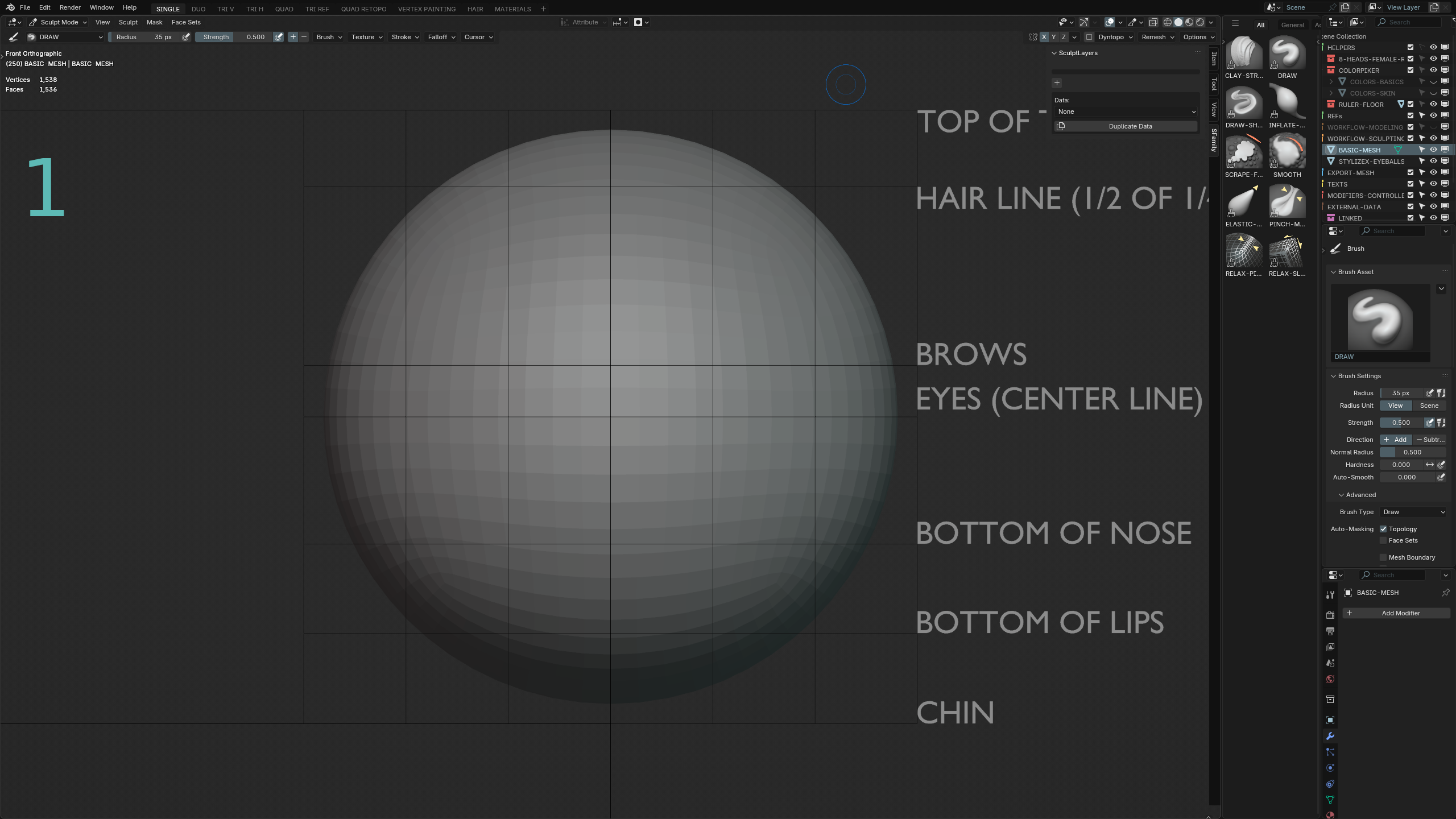Open the Physics properties tab icon
This screenshot has height=819, width=1456.
coord(1330,768)
